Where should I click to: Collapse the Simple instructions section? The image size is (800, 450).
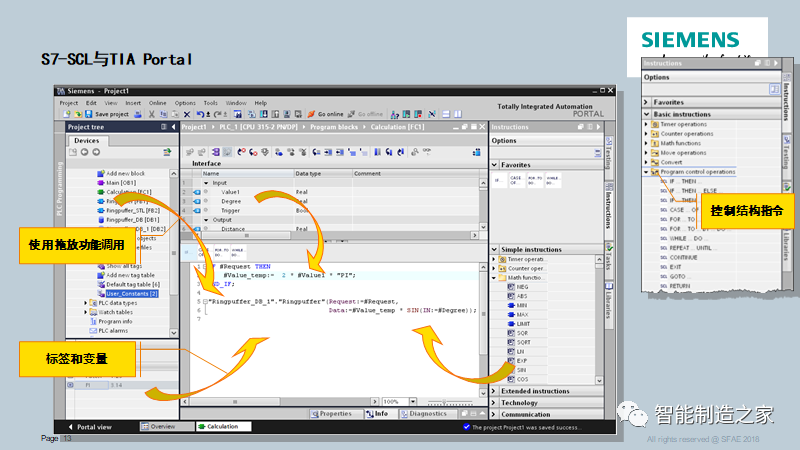(494, 249)
